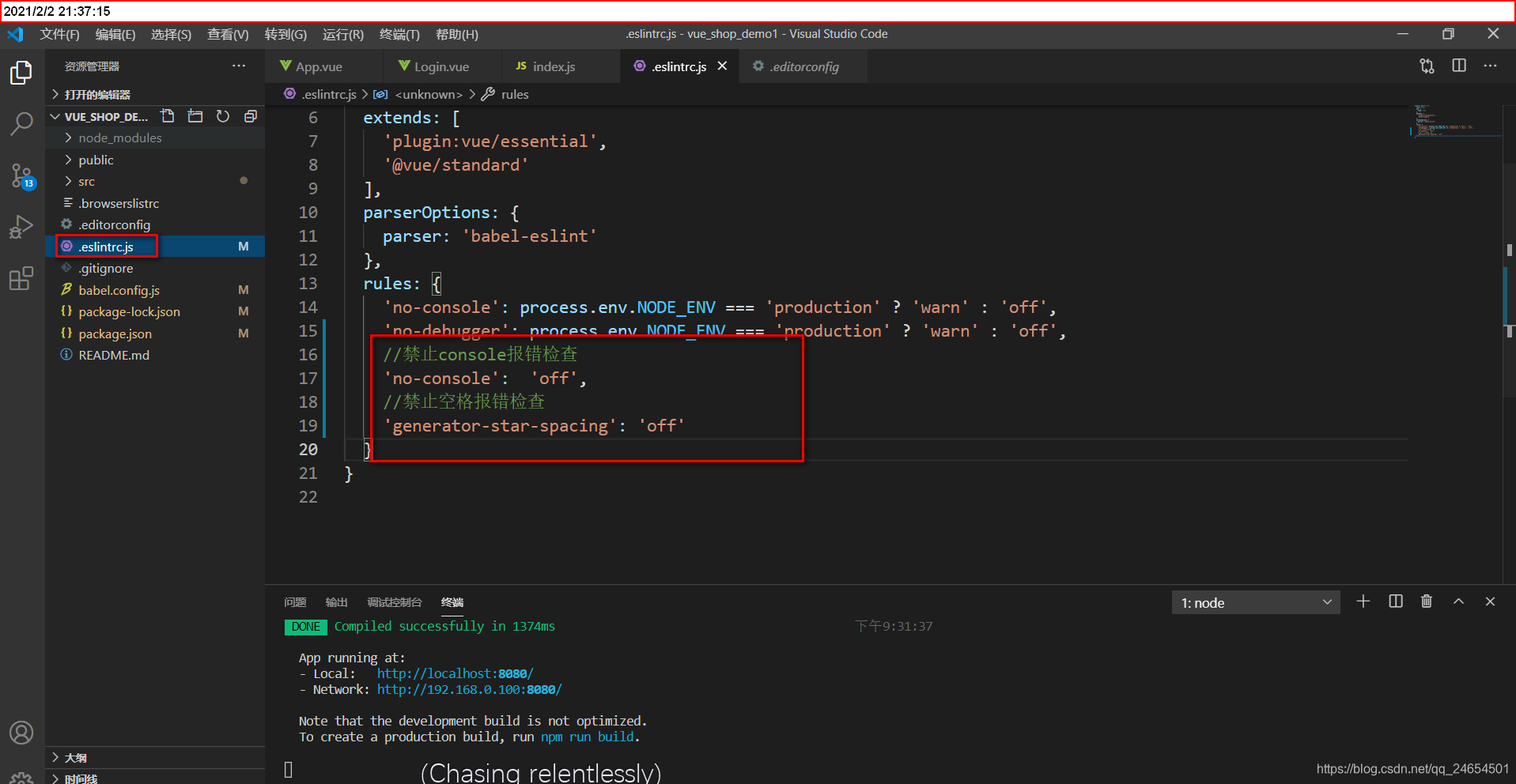The image size is (1516, 784).
Task: Open the Run and Debug view
Action: pyautogui.click(x=21, y=227)
